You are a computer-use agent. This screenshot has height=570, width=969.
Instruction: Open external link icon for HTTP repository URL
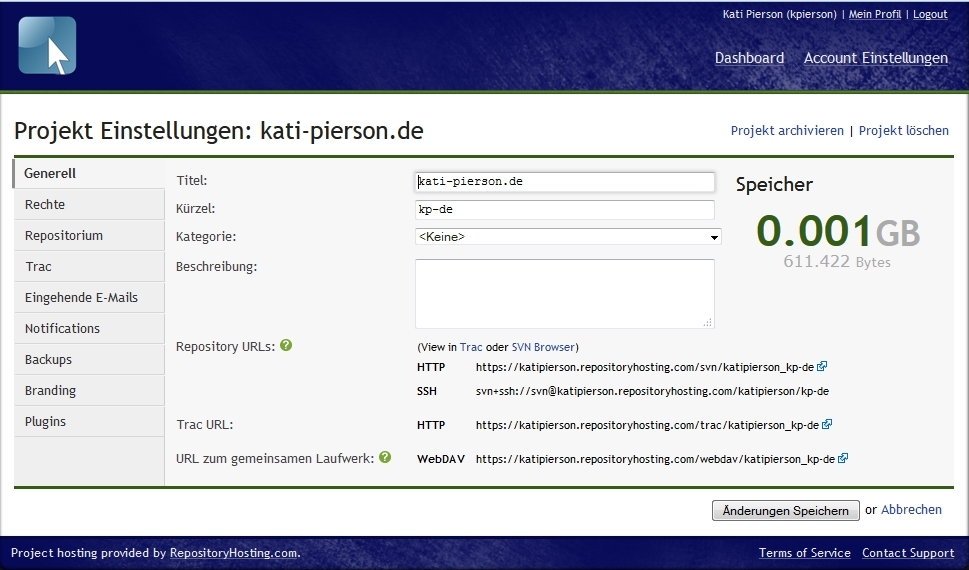click(822, 367)
